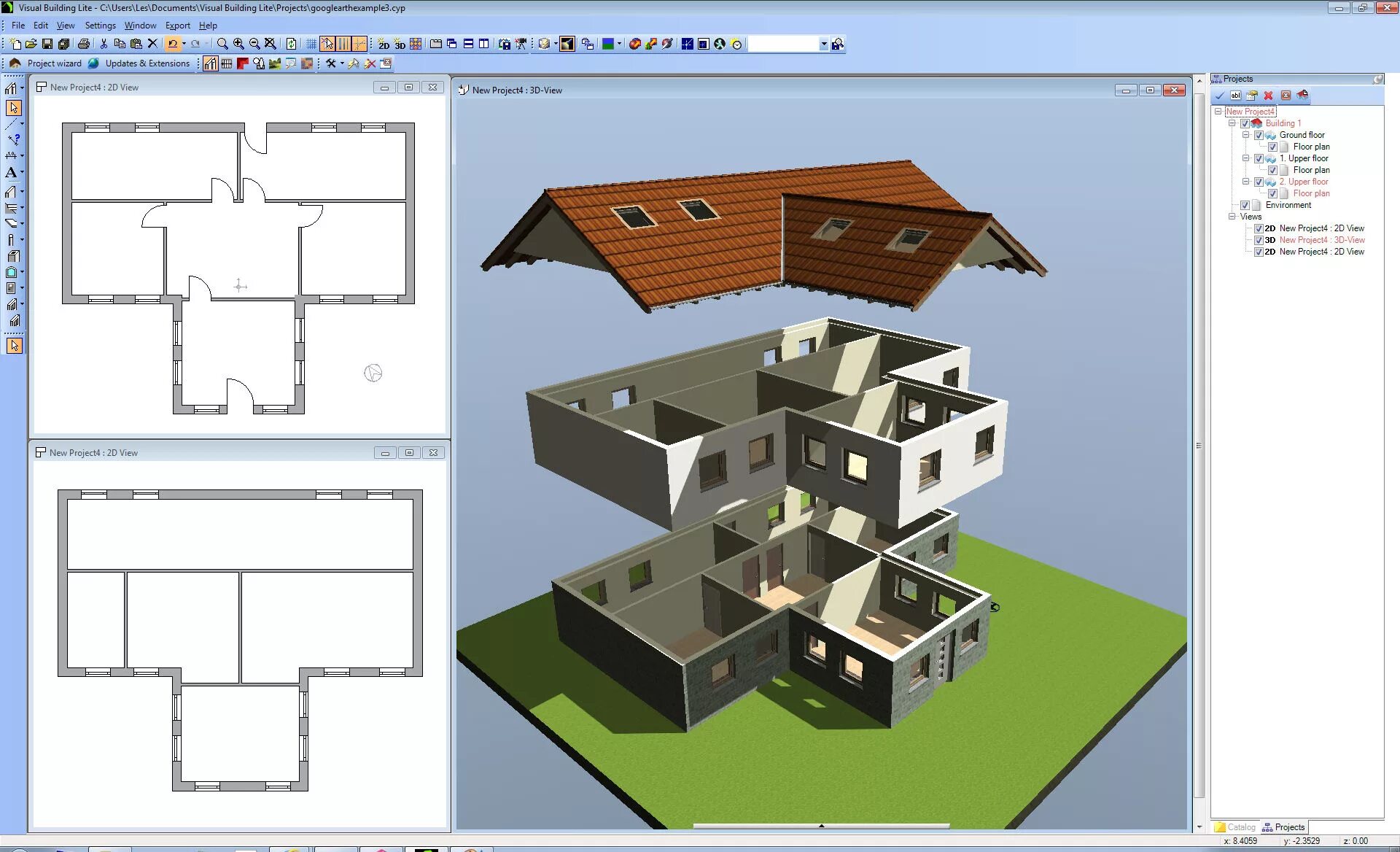Select the 2D view mode icon
Image resolution: width=1400 pixels, height=852 pixels.
point(384,44)
